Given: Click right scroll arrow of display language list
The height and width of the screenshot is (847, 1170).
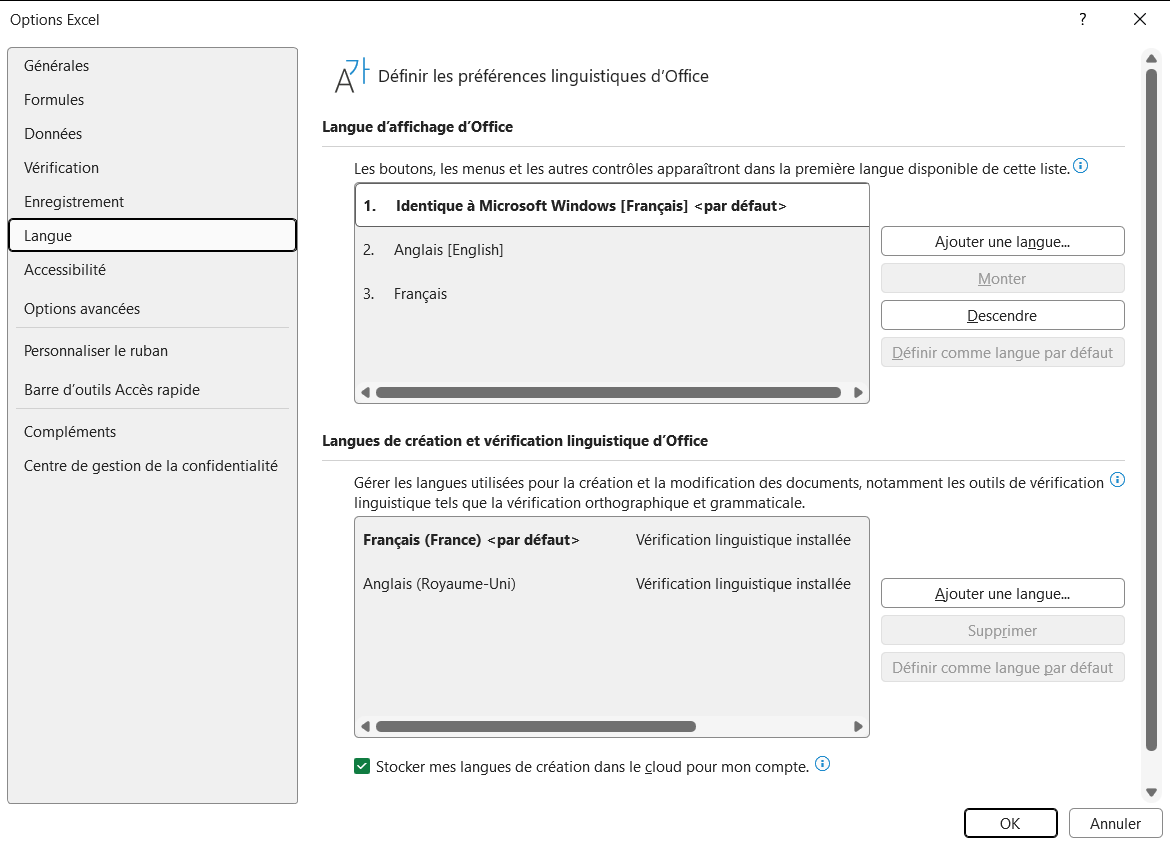Looking at the screenshot, I should click(x=858, y=393).
